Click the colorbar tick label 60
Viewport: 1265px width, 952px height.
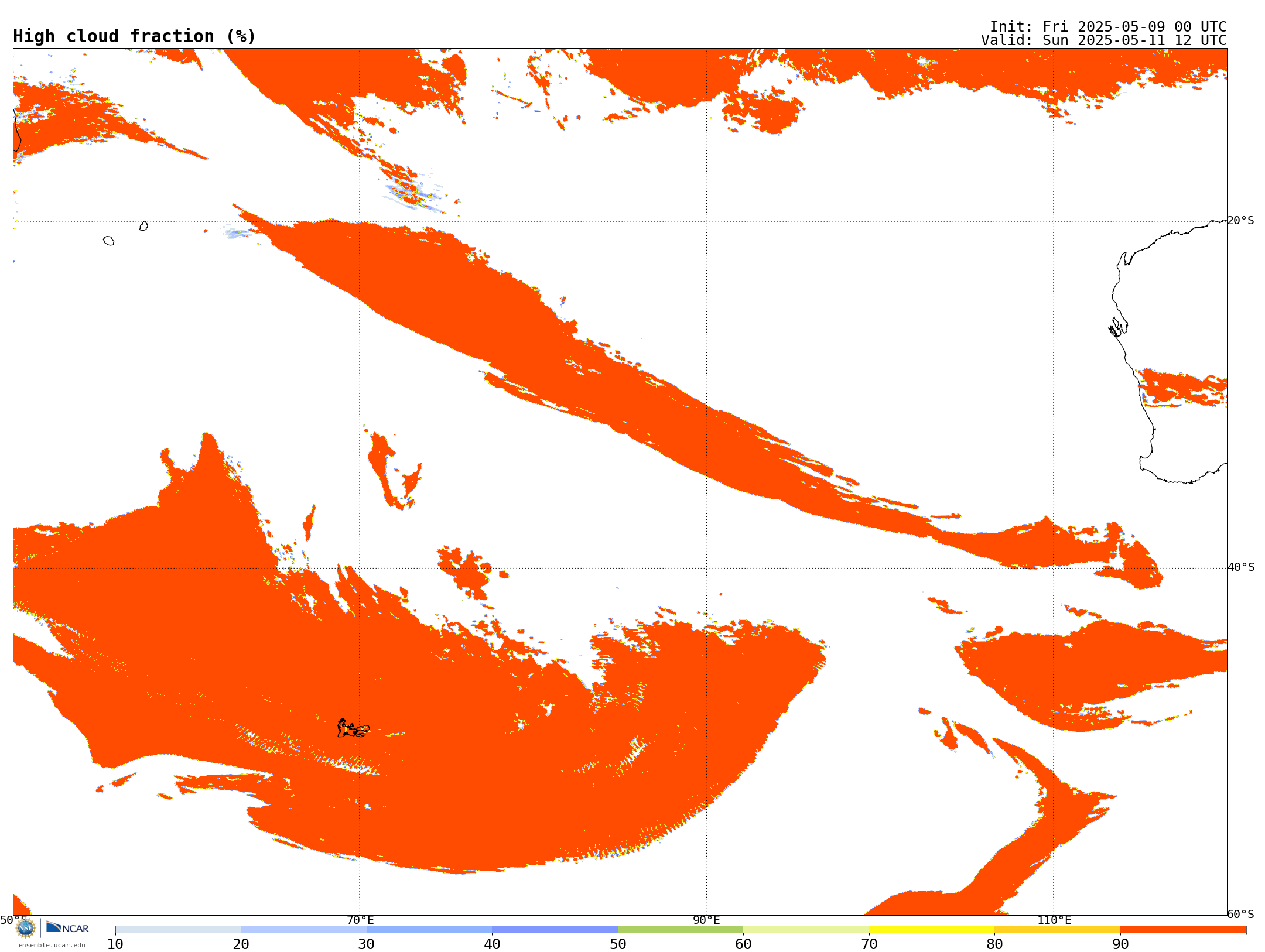coord(744,944)
